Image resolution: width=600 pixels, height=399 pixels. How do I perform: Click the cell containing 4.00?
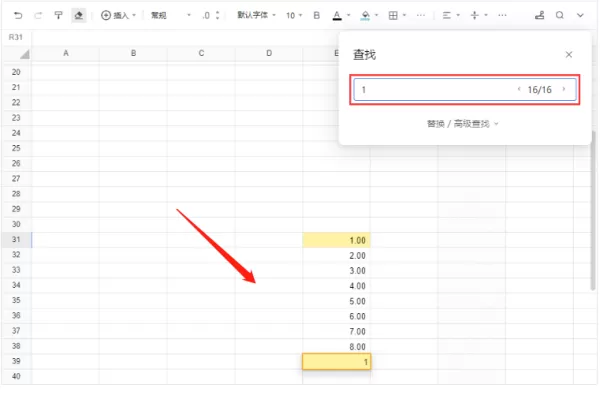click(336, 286)
